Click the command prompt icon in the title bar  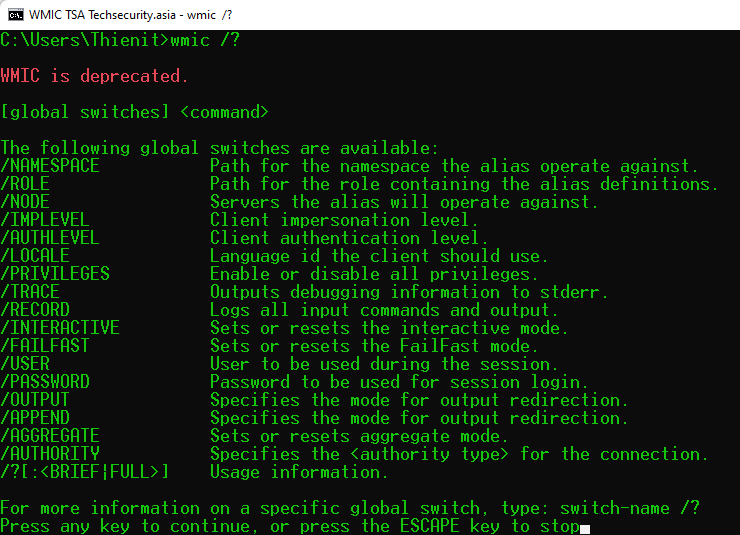(x=14, y=14)
